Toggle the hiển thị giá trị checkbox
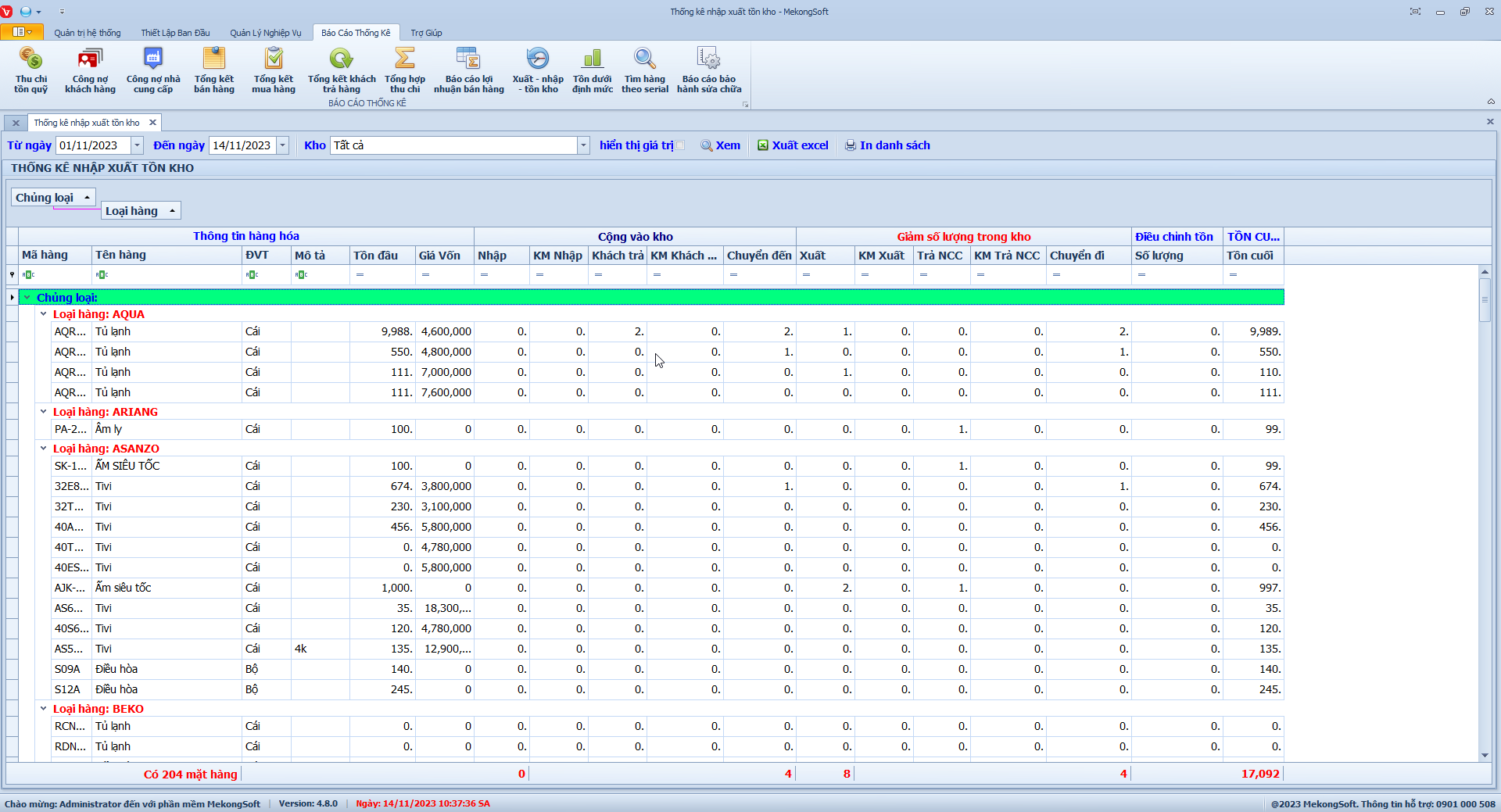 (680, 145)
